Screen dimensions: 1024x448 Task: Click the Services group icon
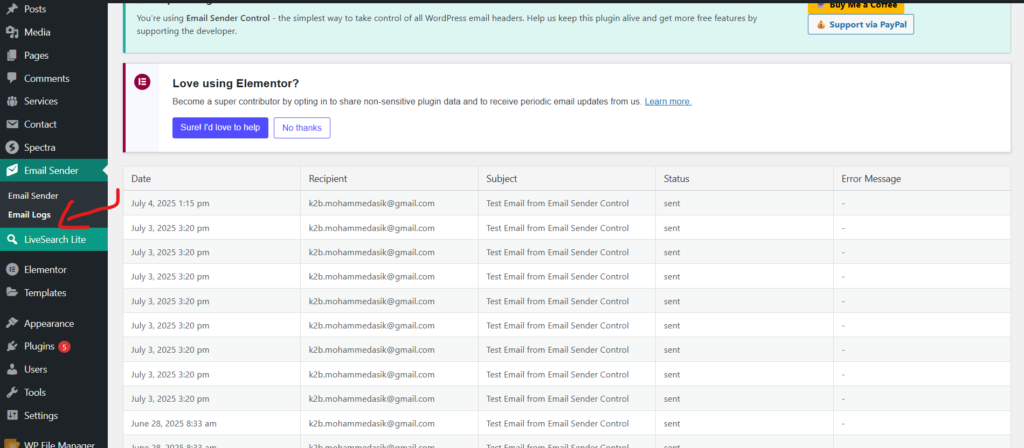click(x=12, y=101)
